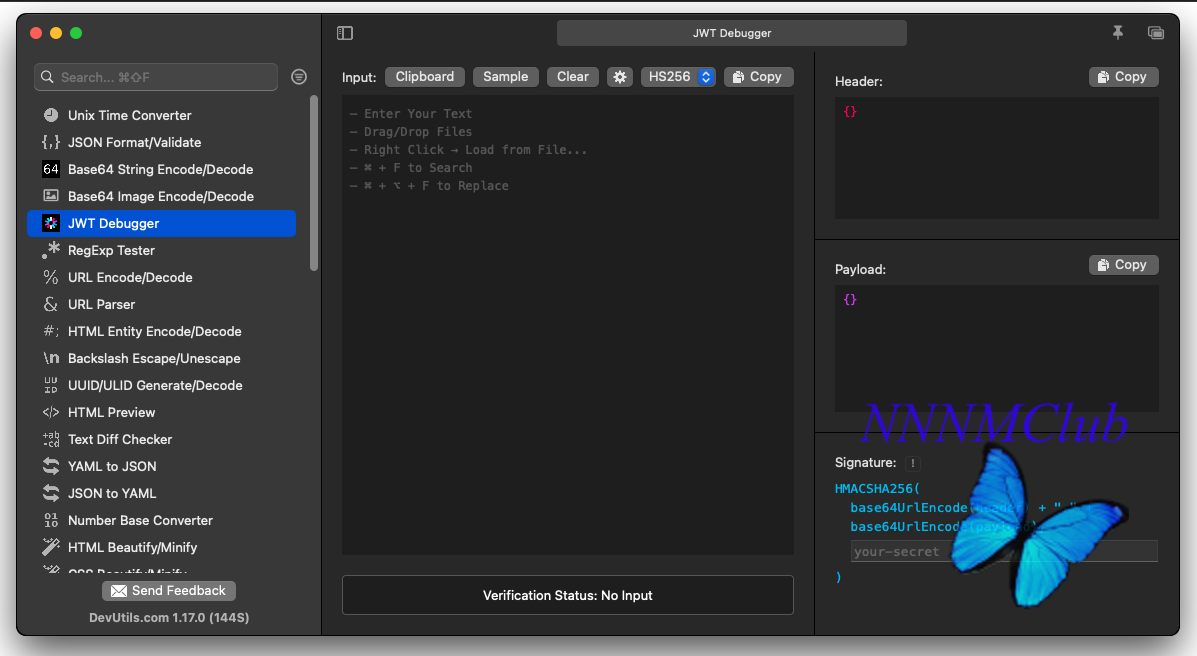Viewport: 1197px width, 656px height.
Task: Click the sidebar filter icon next to search
Action: (x=299, y=77)
